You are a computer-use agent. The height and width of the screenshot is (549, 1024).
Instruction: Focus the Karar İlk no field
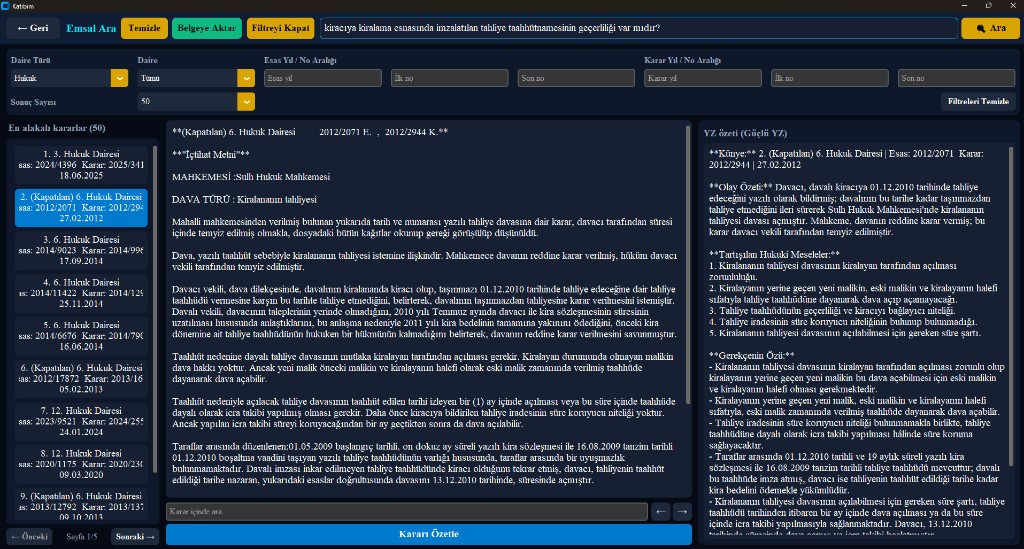click(829, 78)
